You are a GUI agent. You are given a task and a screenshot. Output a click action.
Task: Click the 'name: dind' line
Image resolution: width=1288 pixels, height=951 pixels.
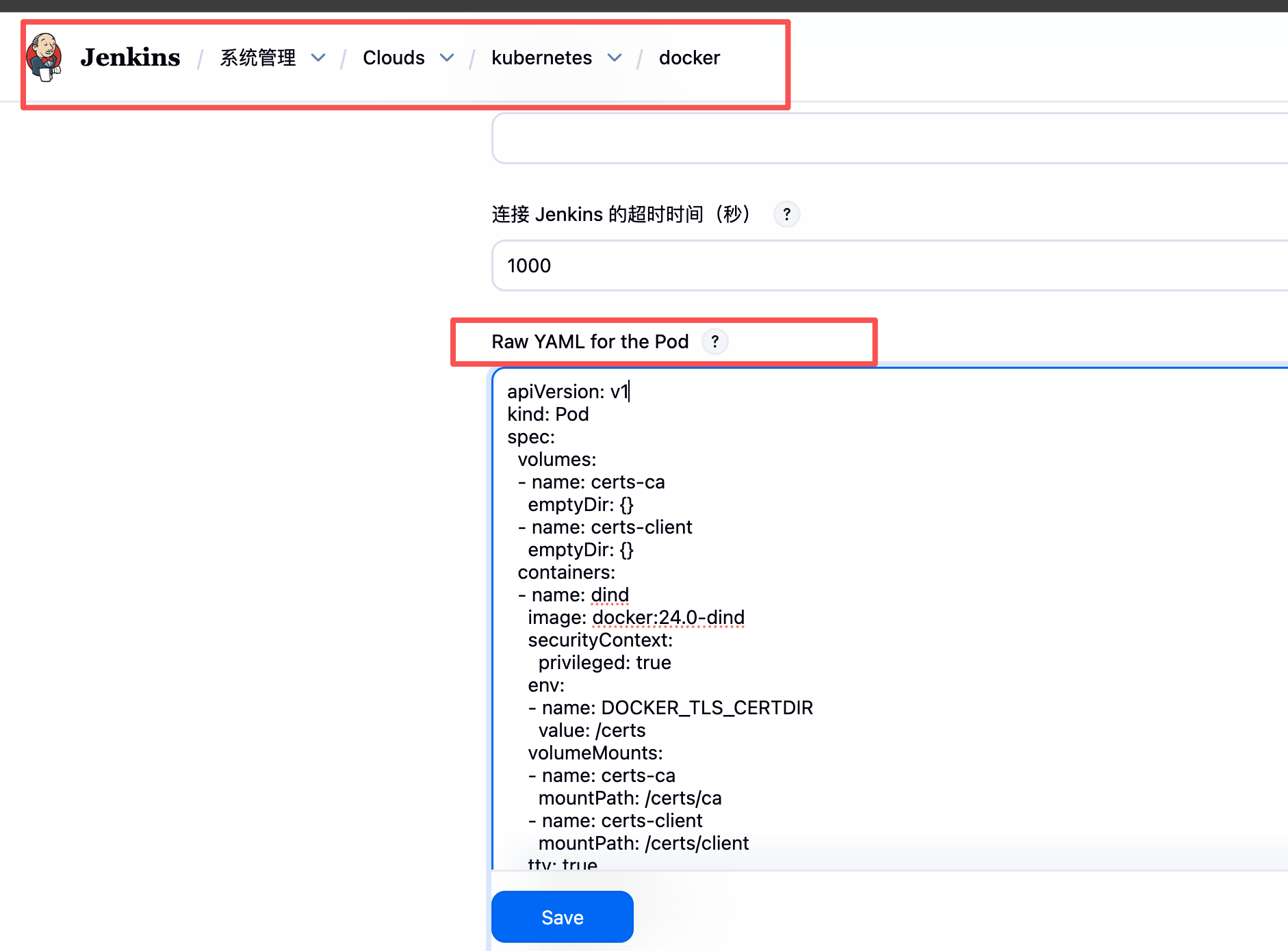click(574, 595)
